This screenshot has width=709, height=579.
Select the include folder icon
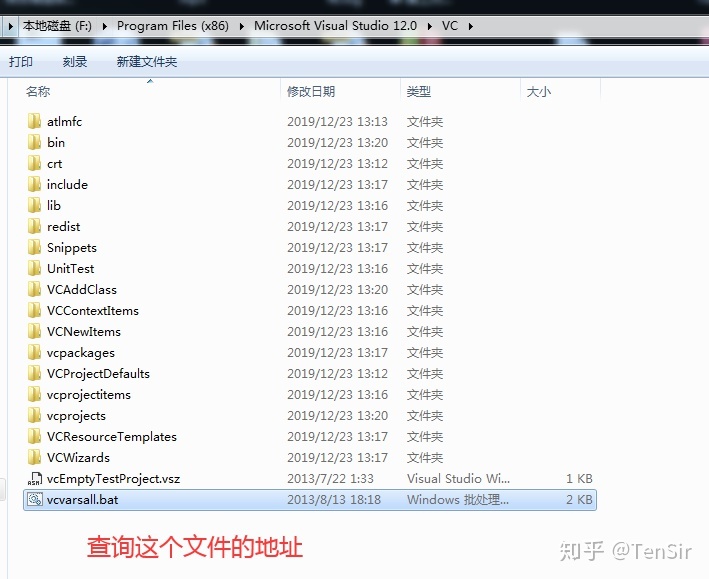(34, 185)
